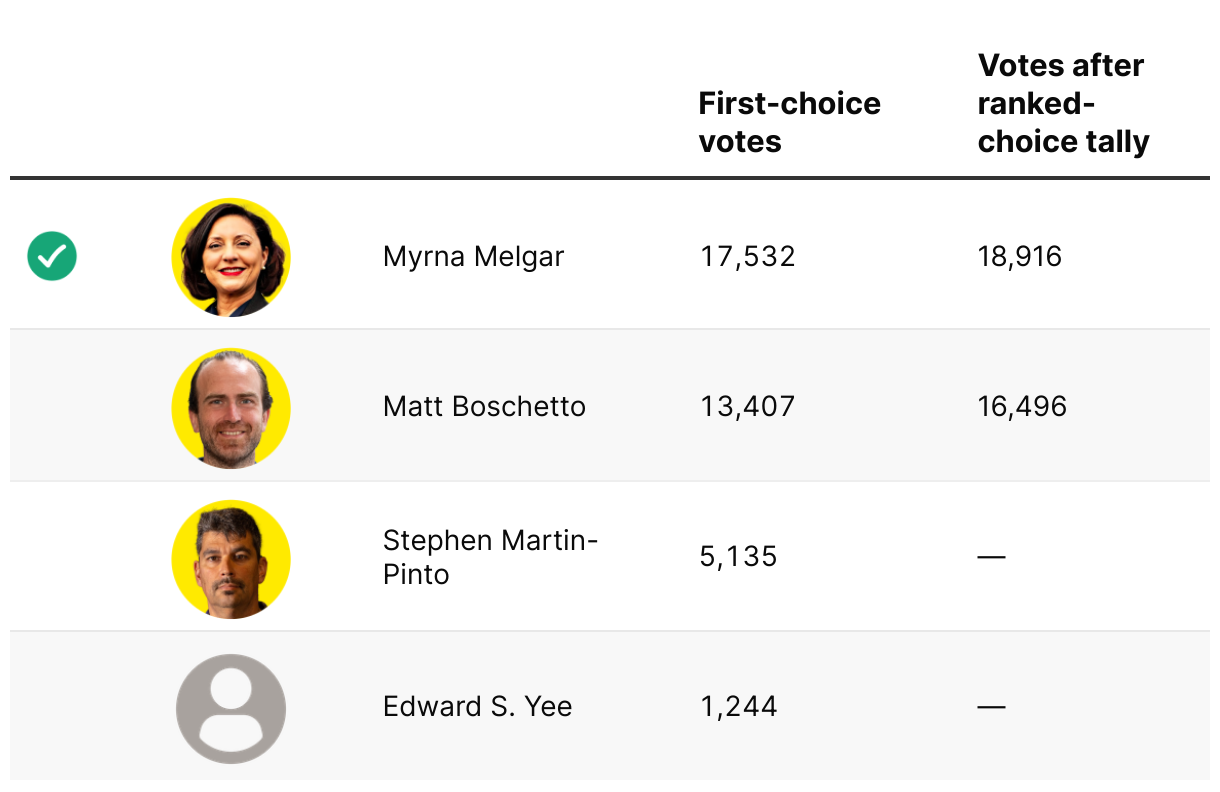This screenshot has width=1220, height=792.
Task: Click Matt Boschetto's portrait photo
Action: [x=231, y=407]
